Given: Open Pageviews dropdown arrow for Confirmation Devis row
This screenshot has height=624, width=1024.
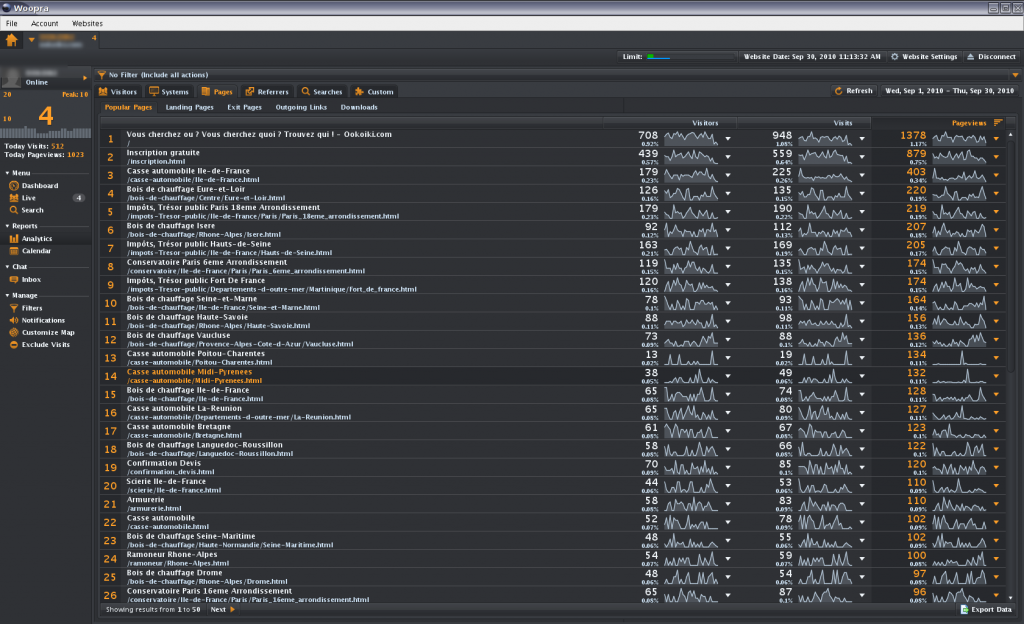Looking at the screenshot, I should tap(996, 468).
